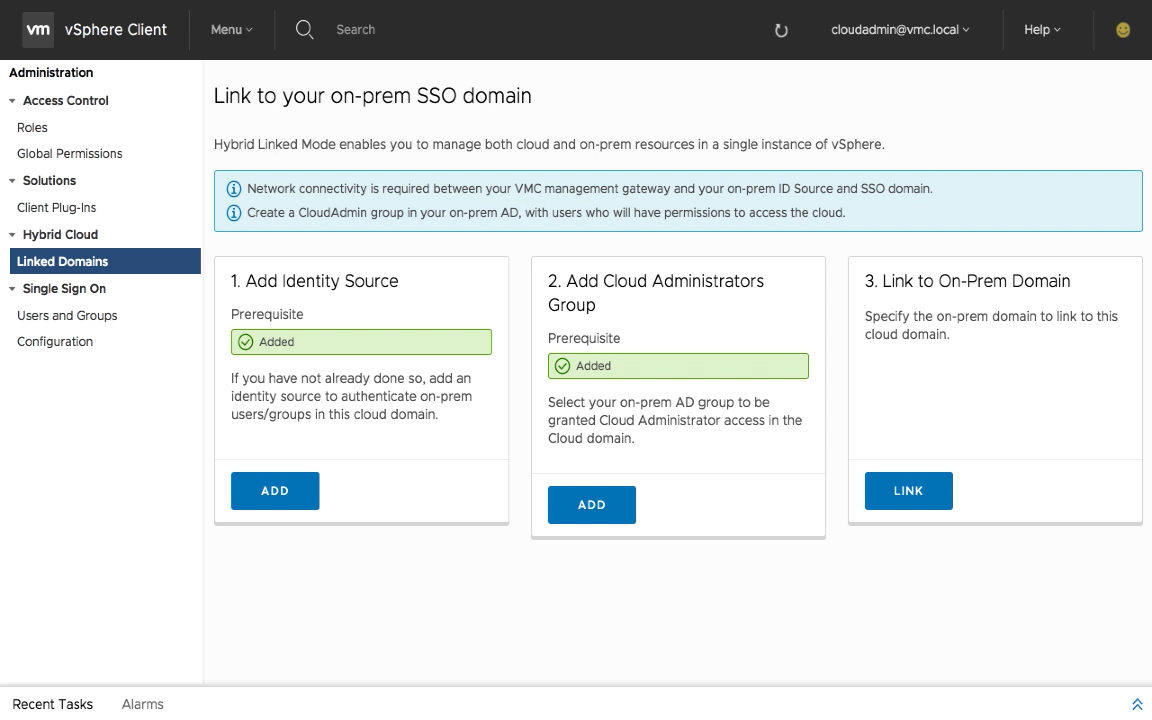Switch to the Recent Tasks tab
The image size is (1152, 720).
(x=52, y=704)
